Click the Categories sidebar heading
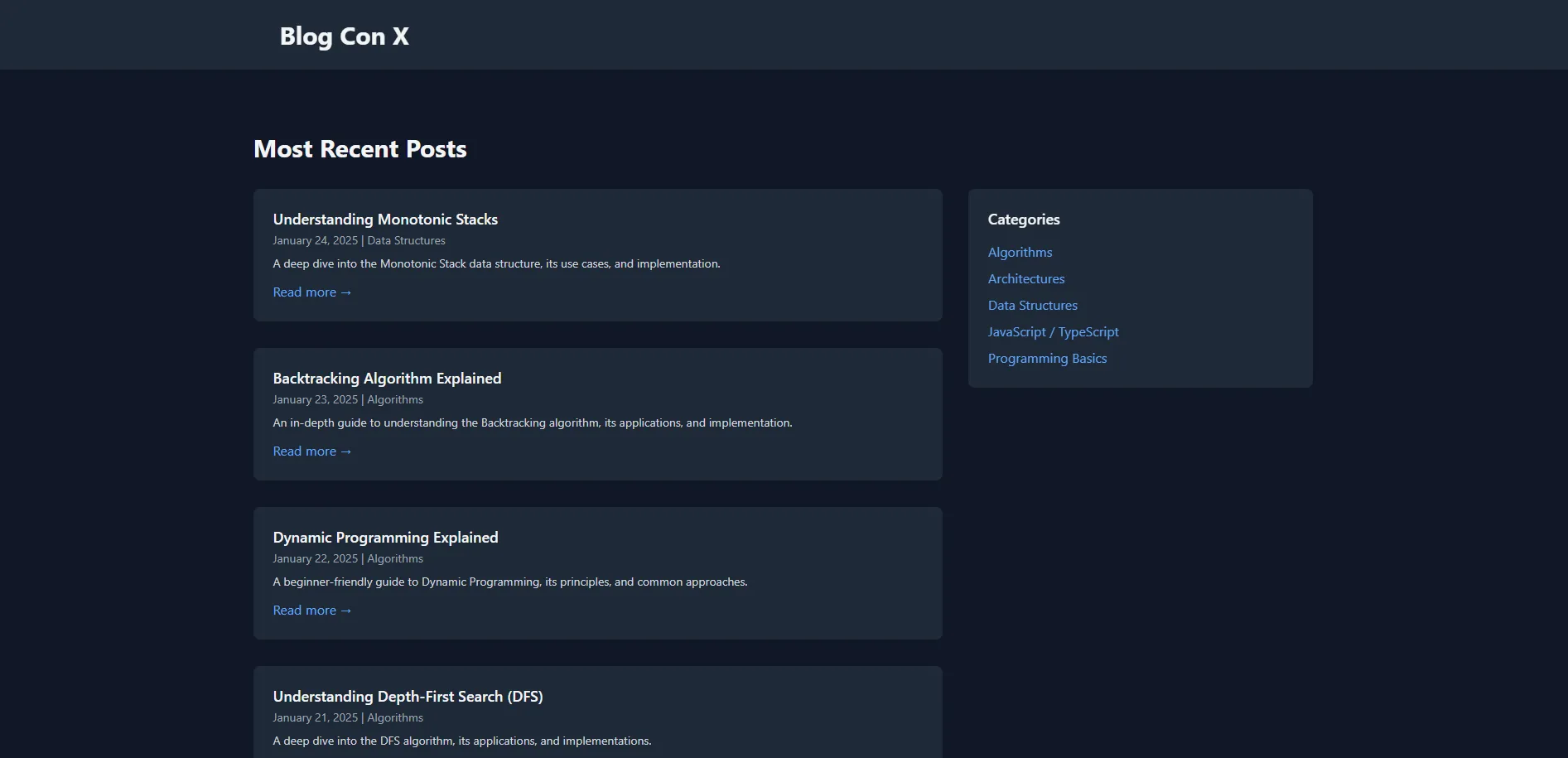 [x=1023, y=220]
